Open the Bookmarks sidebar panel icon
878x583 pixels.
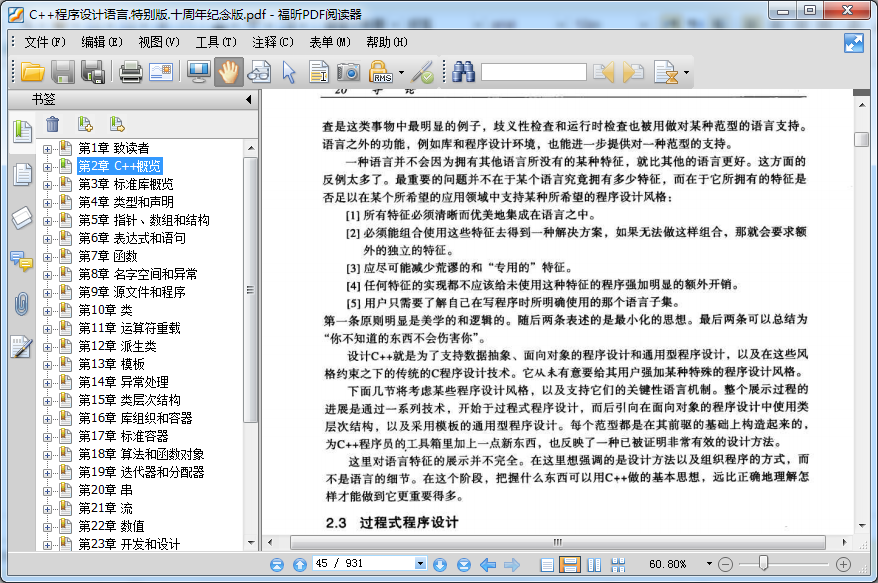tap(22, 131)
